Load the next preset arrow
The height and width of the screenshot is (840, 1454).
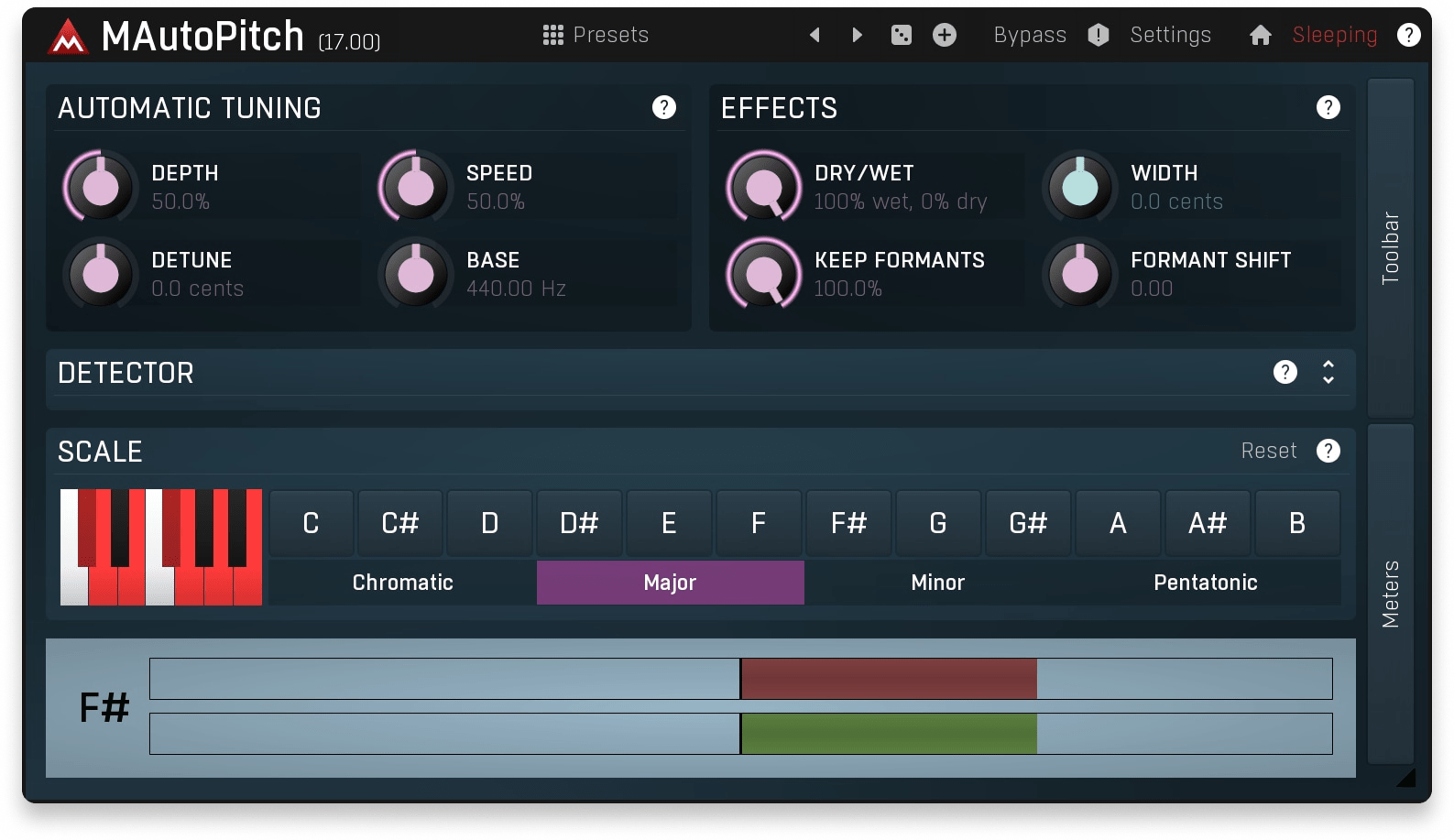pos(857,35)
